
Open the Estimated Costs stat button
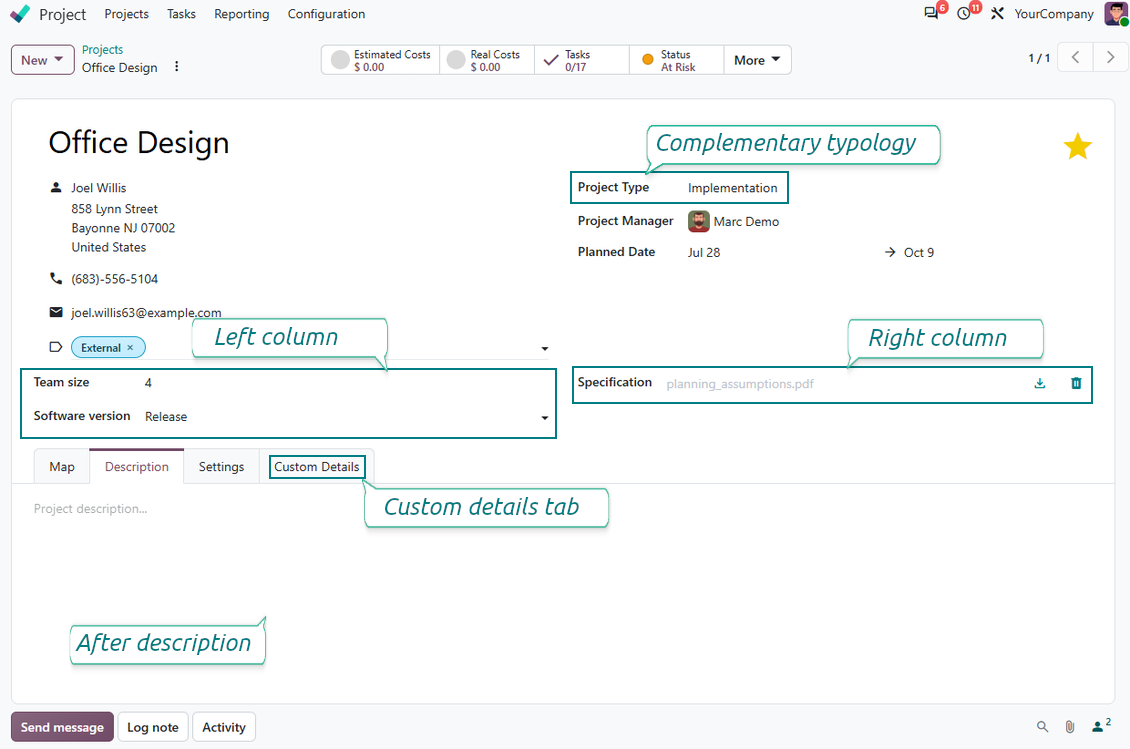coord(381,60)
